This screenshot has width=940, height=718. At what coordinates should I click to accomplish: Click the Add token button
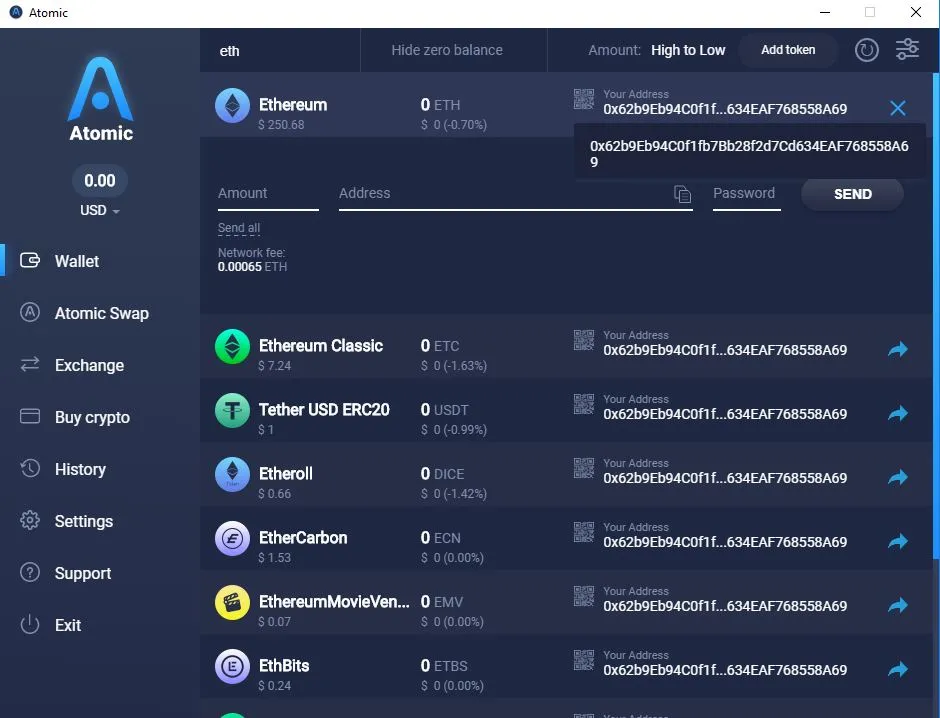(x=788, y=50)
